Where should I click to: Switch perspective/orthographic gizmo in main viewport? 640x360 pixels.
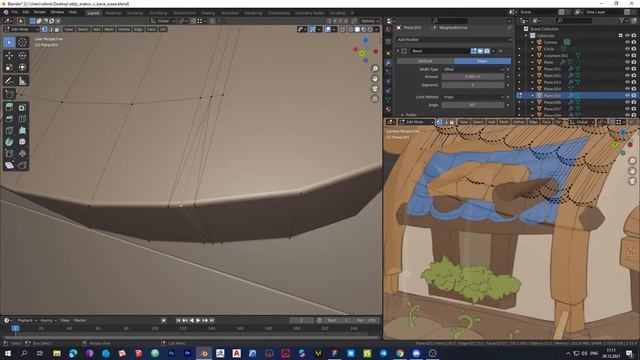(x=375, y=98)
